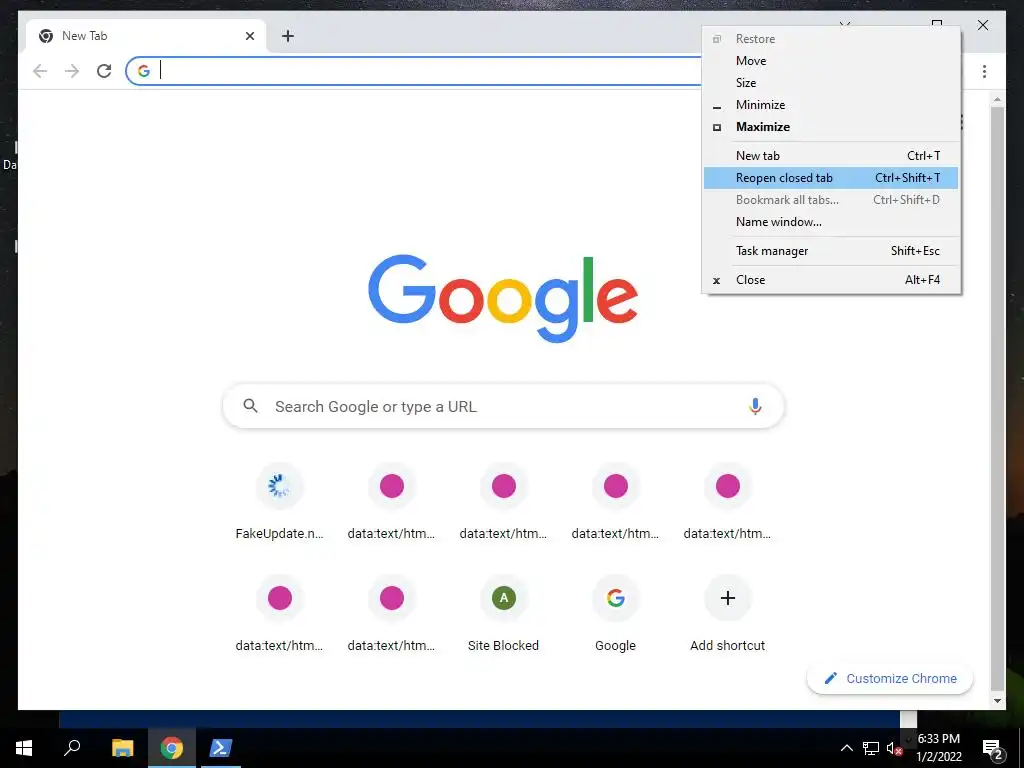Click Bookmark all tabs... entry
Viewport: 1024px width, 768px height.
click(831, 200)
